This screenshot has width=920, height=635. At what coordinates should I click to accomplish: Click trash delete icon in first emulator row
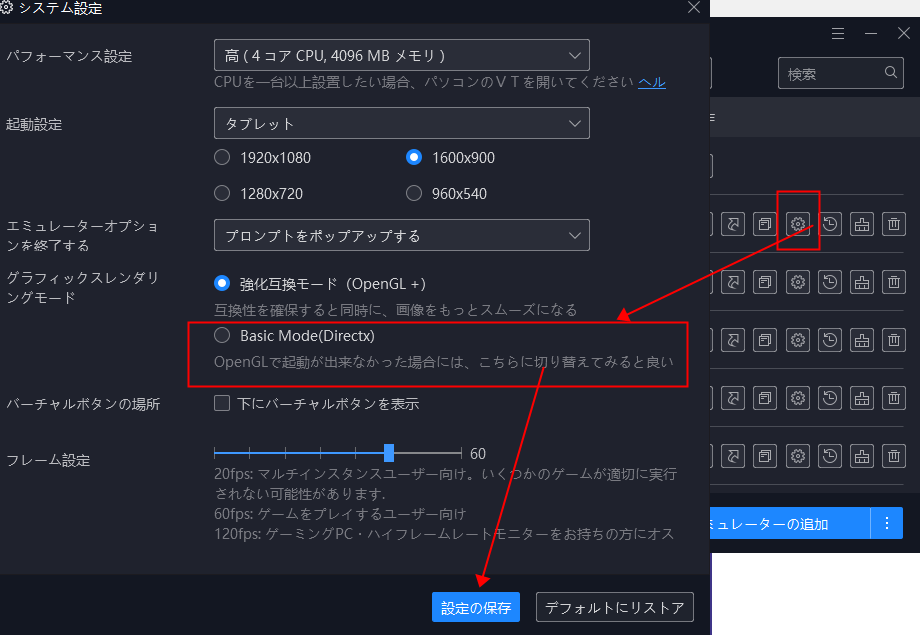click(893, 224)
